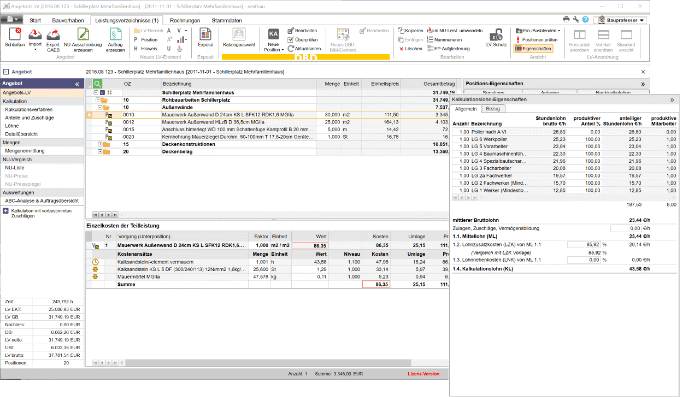680x397 pixels.
Task: Expand the Deckenkonstruktionen node
Action: point(100,144)
